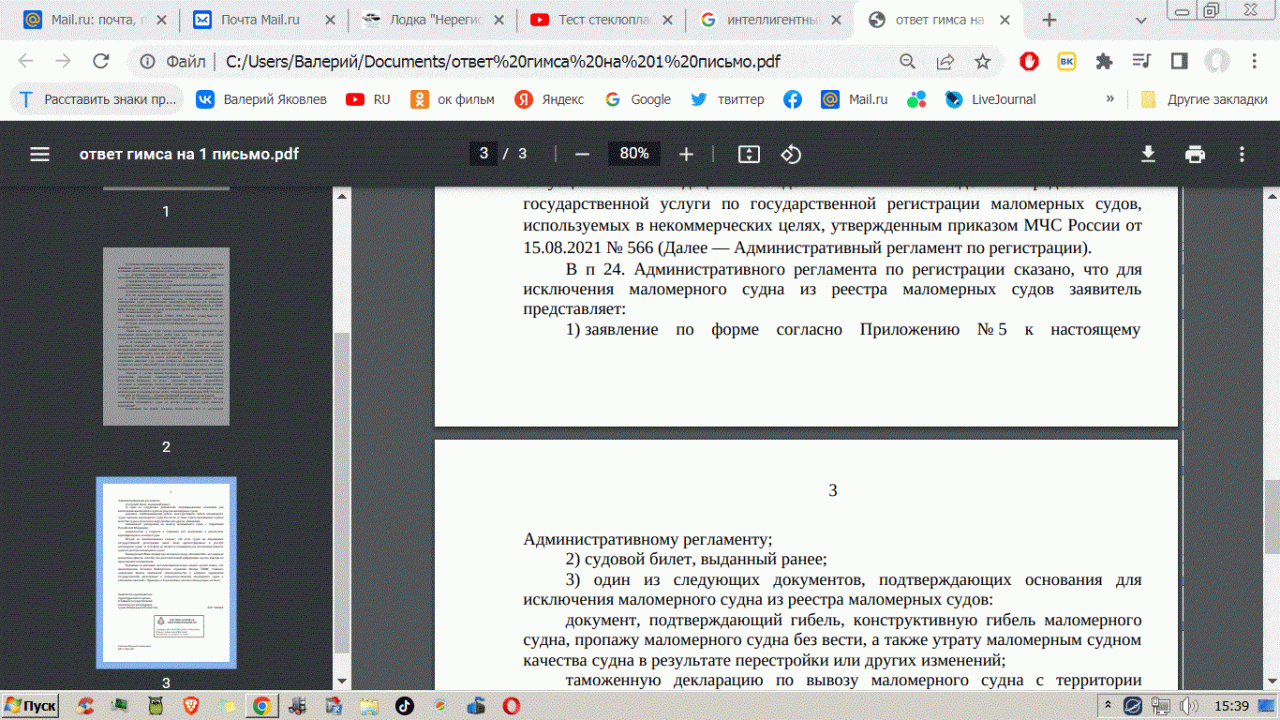Open the Facebook bookmark icon
Image resolution: width=1280 pixels, height=720 pixels.
coord(792,99)
